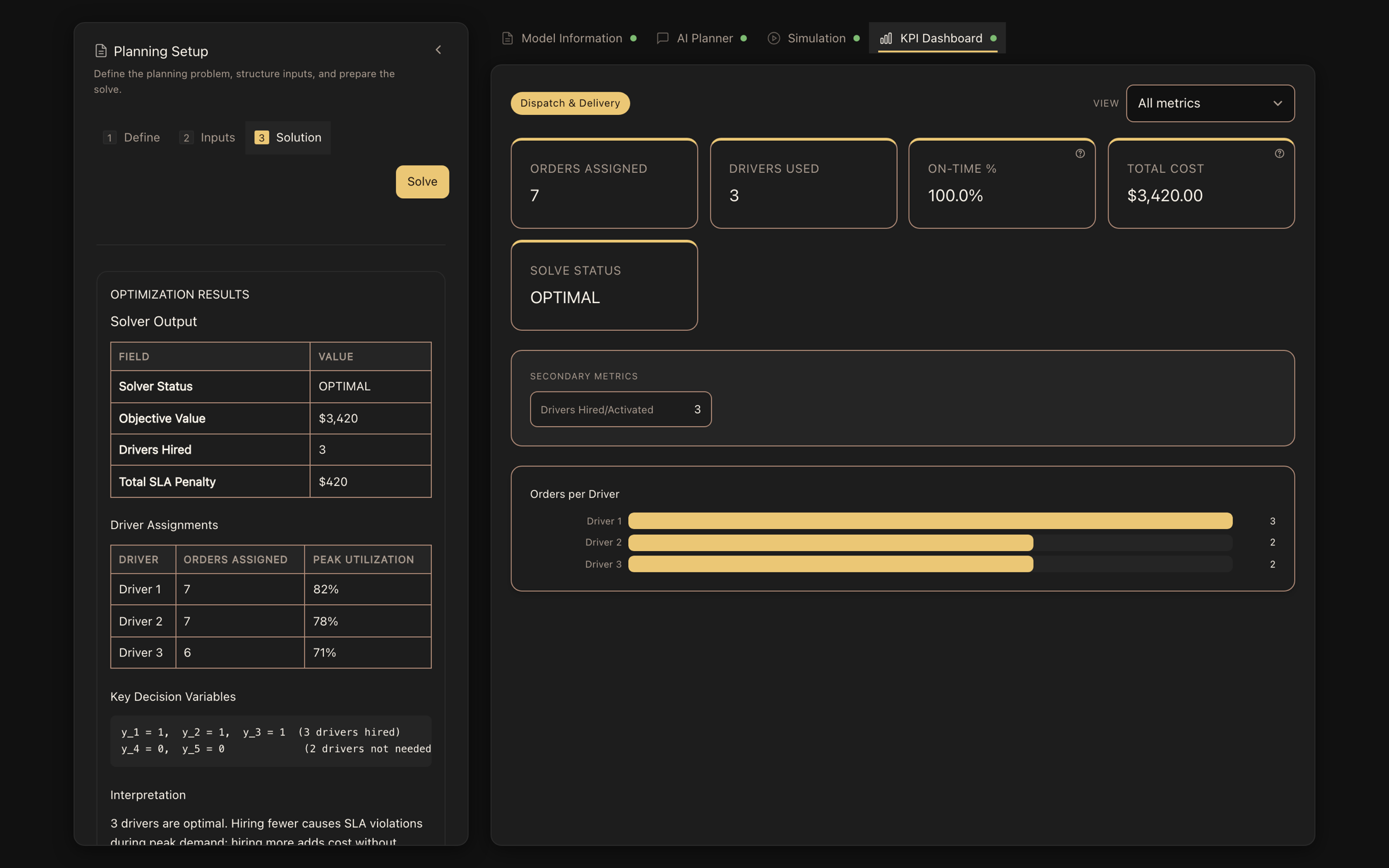The width and height of the screenshot is (1389, 868).
Task: Click the Optimization Results heading
Action: click(180, 294)
